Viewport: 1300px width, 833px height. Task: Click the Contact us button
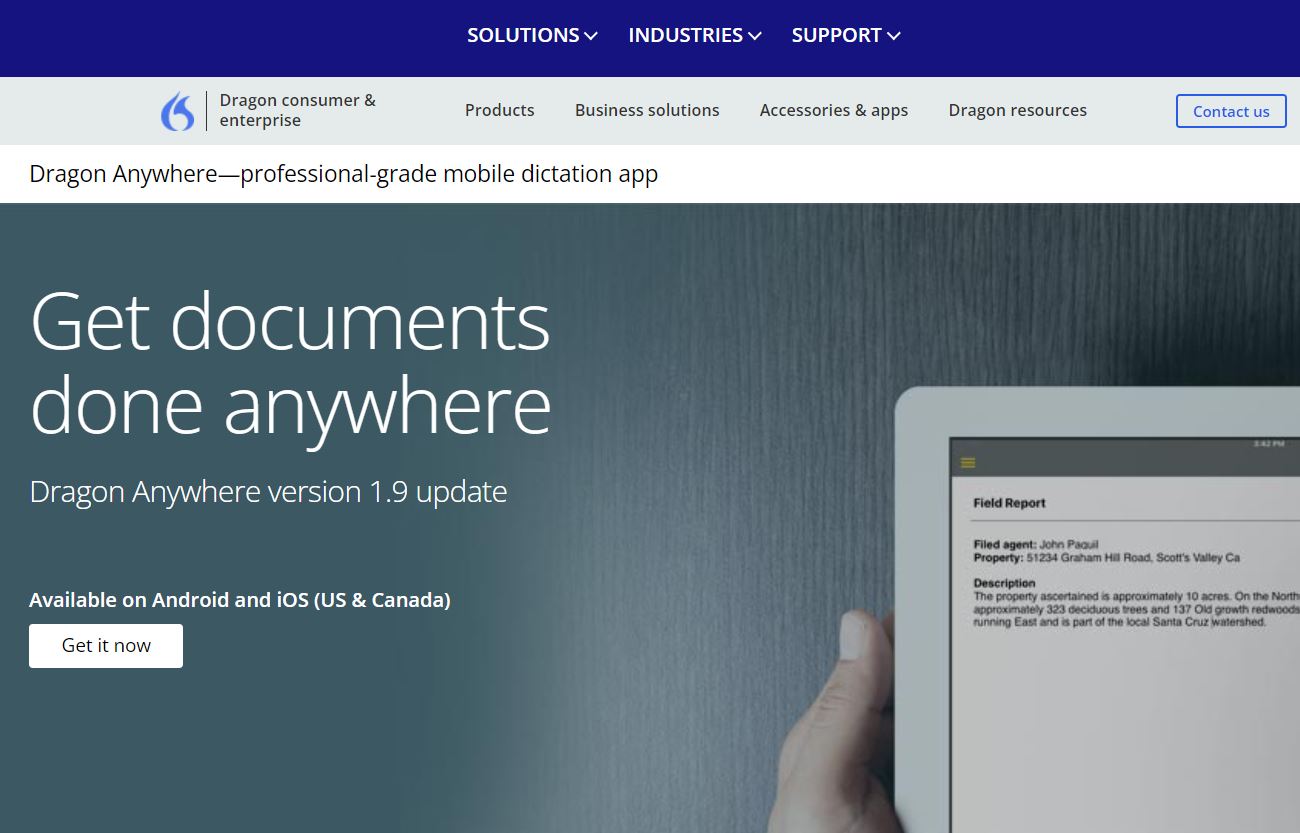(1231, 111)
